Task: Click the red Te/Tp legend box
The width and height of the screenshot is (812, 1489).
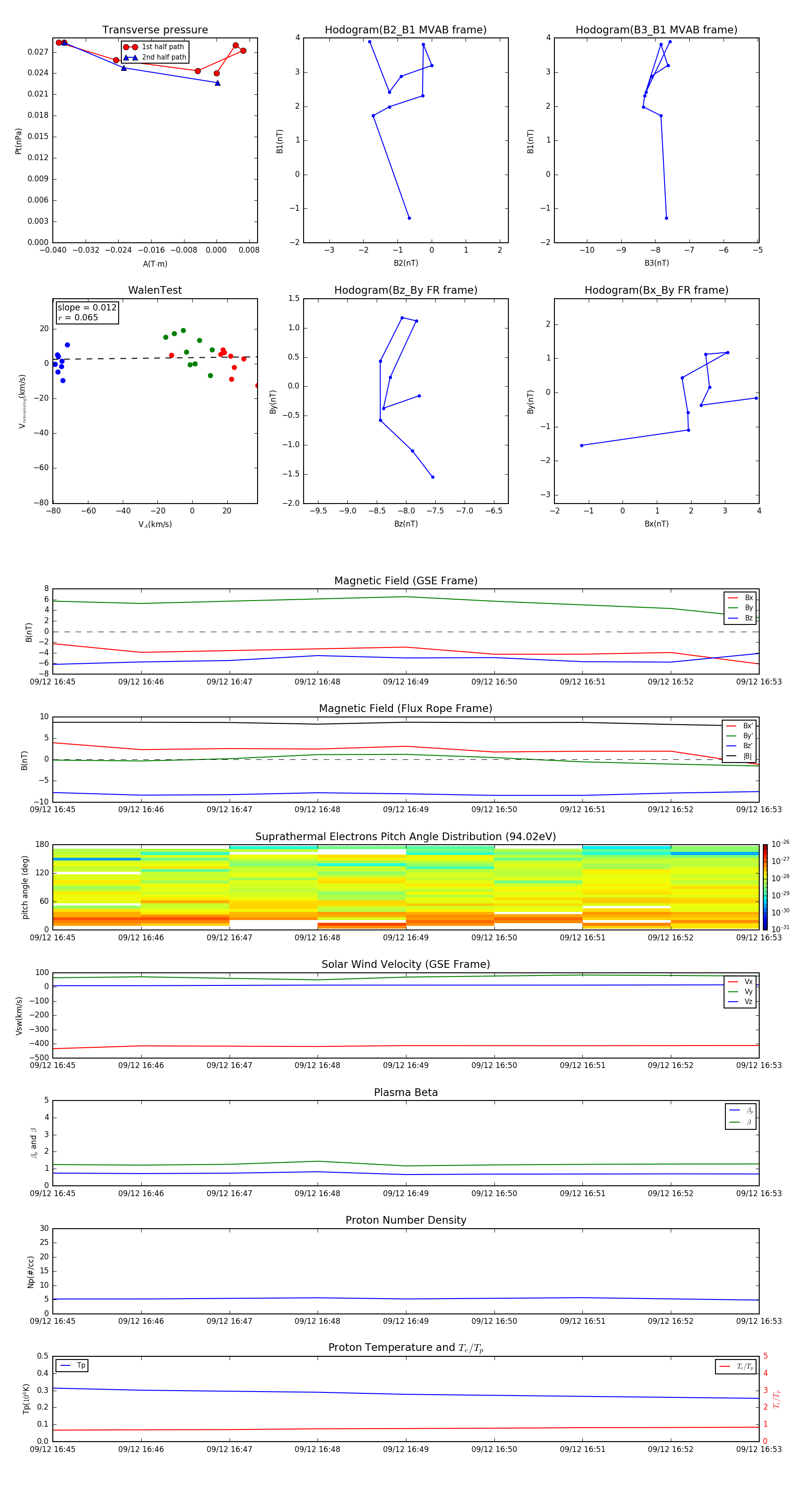Action: click(735, 1366)
